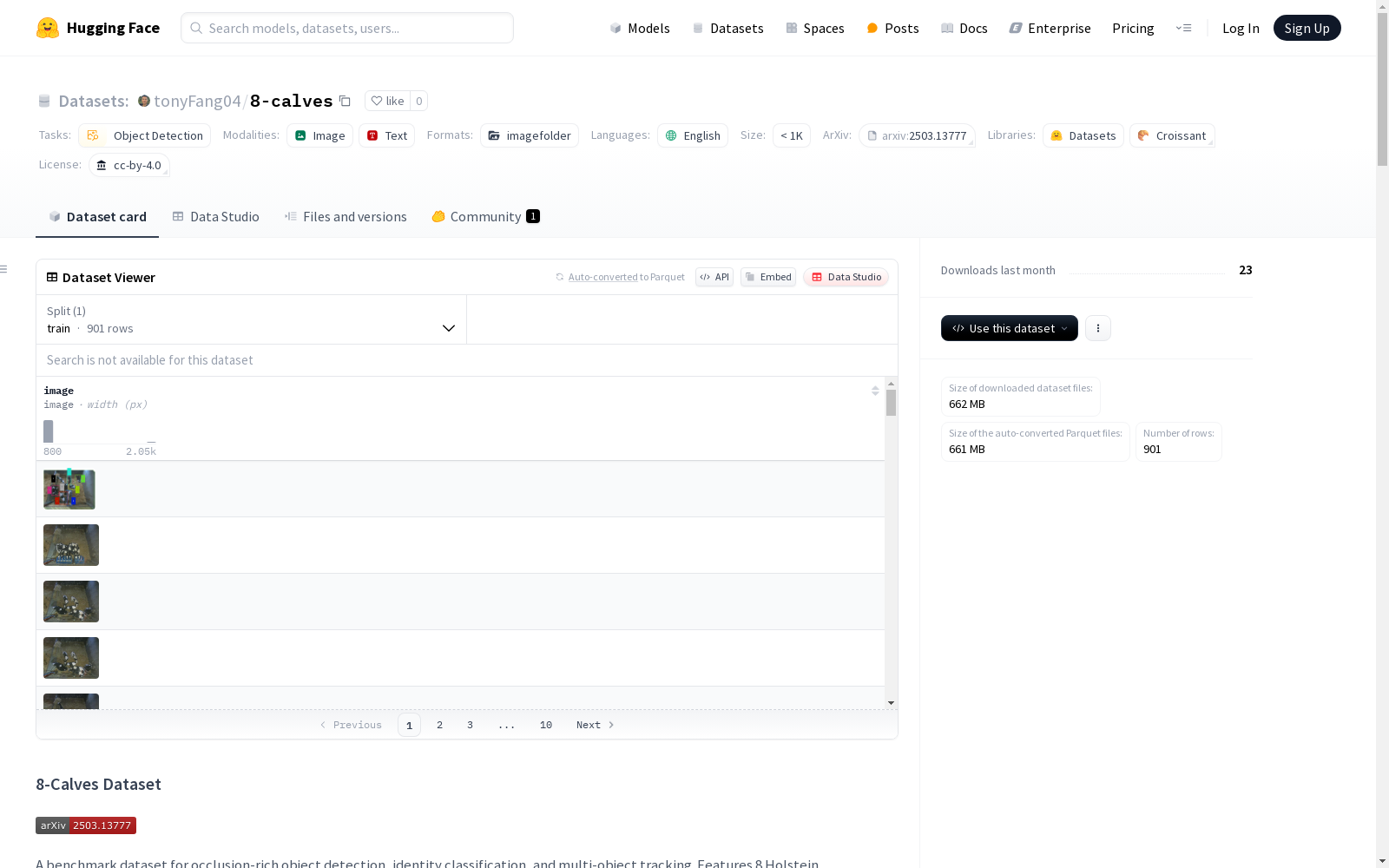
Task: Expand the Split train dropdown
Action: [x=252, y=319]
